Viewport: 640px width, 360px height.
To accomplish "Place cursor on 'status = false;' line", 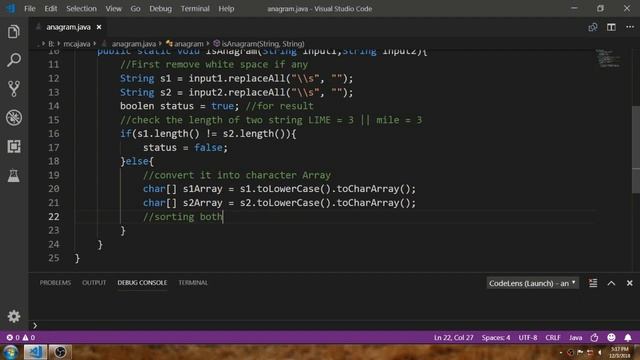I will point(185,147).
